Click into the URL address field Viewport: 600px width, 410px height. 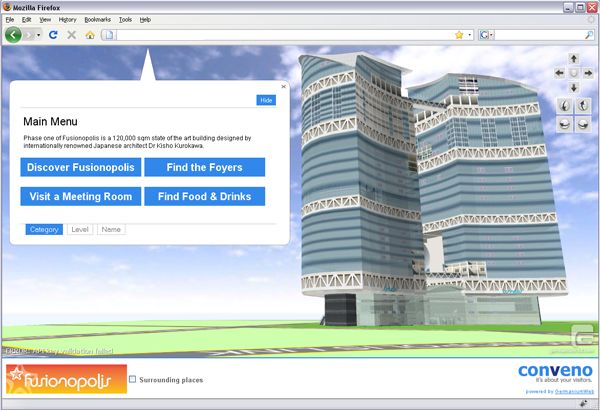[x=283, y=35]
